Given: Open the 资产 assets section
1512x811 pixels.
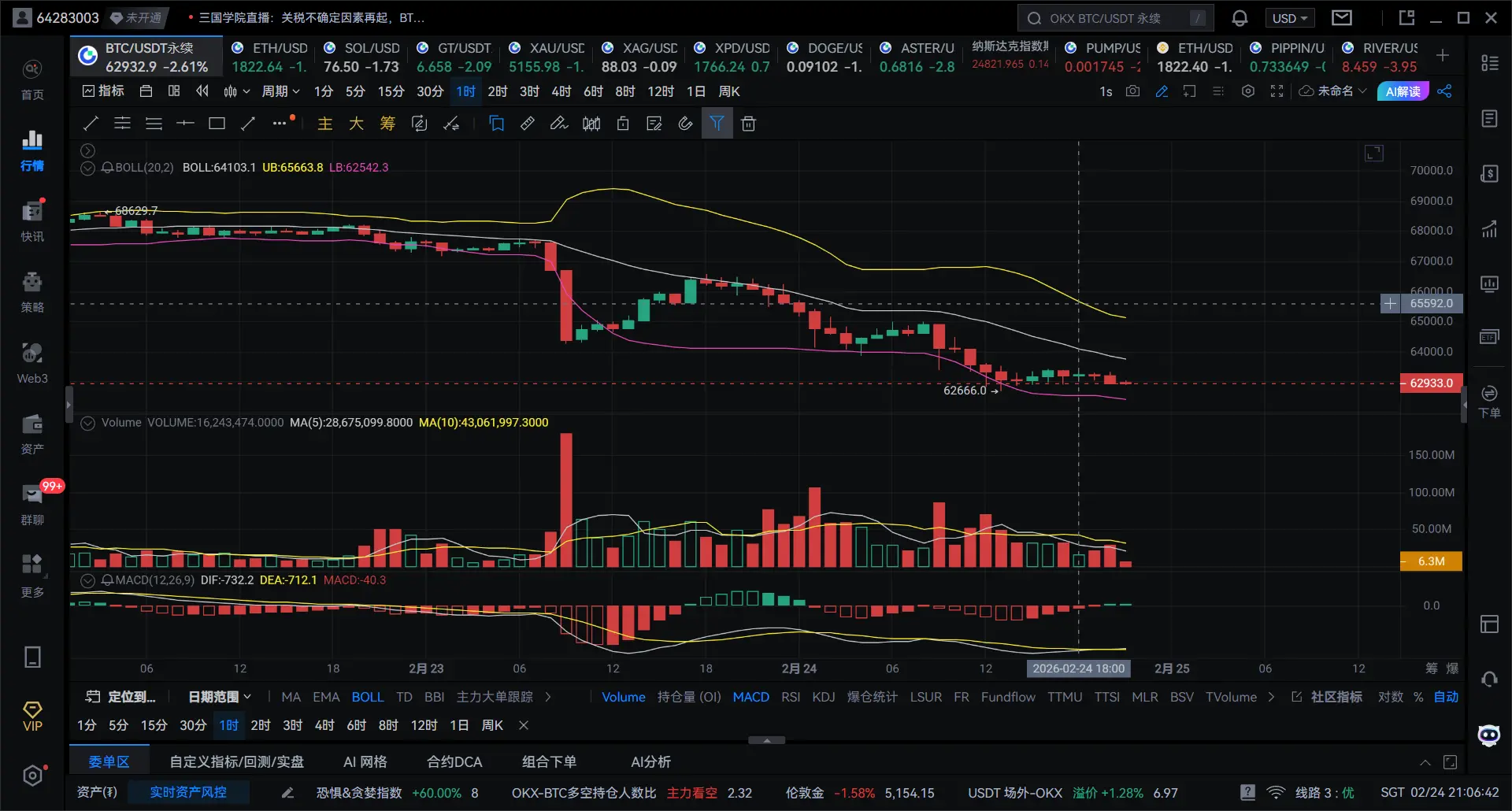Looking at the screenshot, I should coord(32,434).
